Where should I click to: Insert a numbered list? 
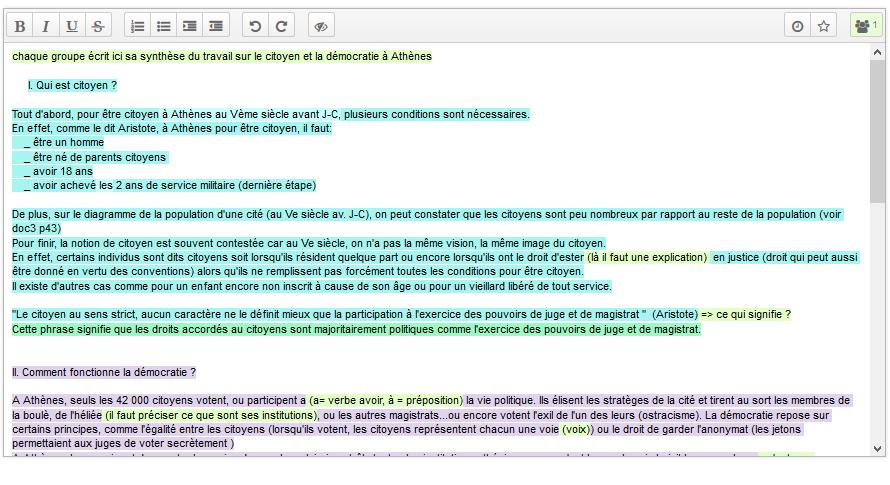point(138,26)
